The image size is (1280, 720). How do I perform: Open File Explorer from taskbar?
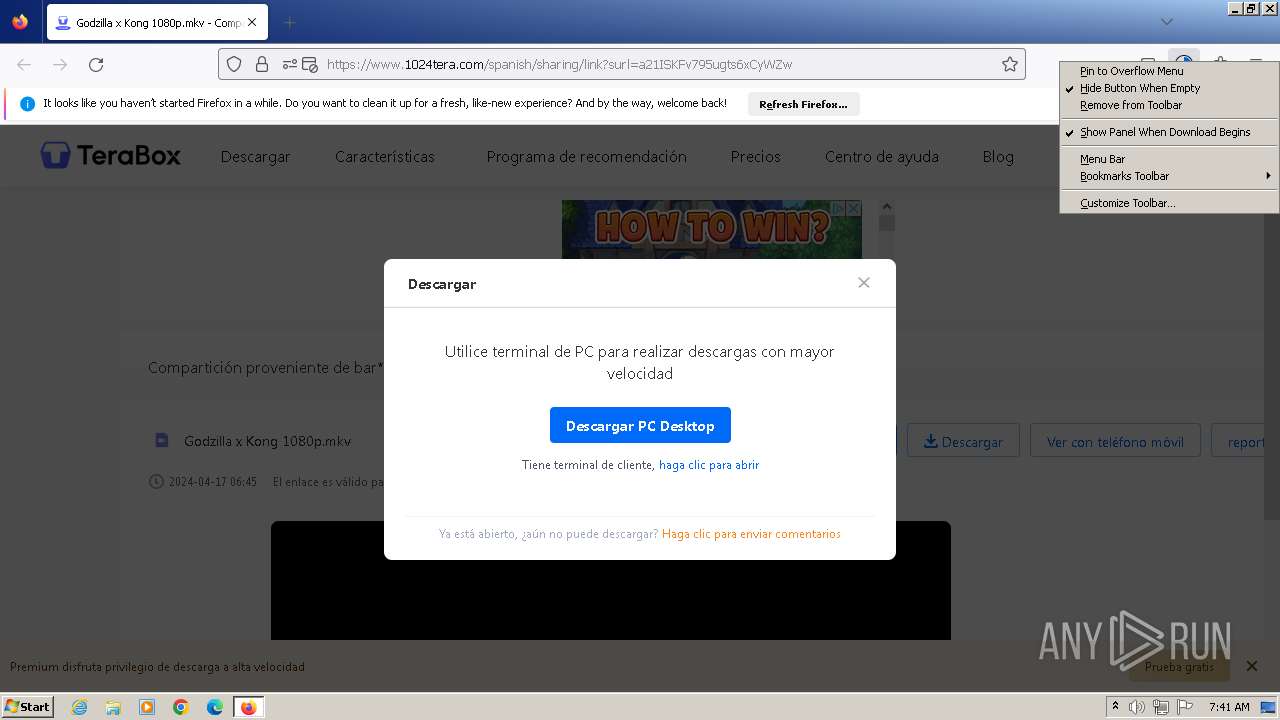113,707
